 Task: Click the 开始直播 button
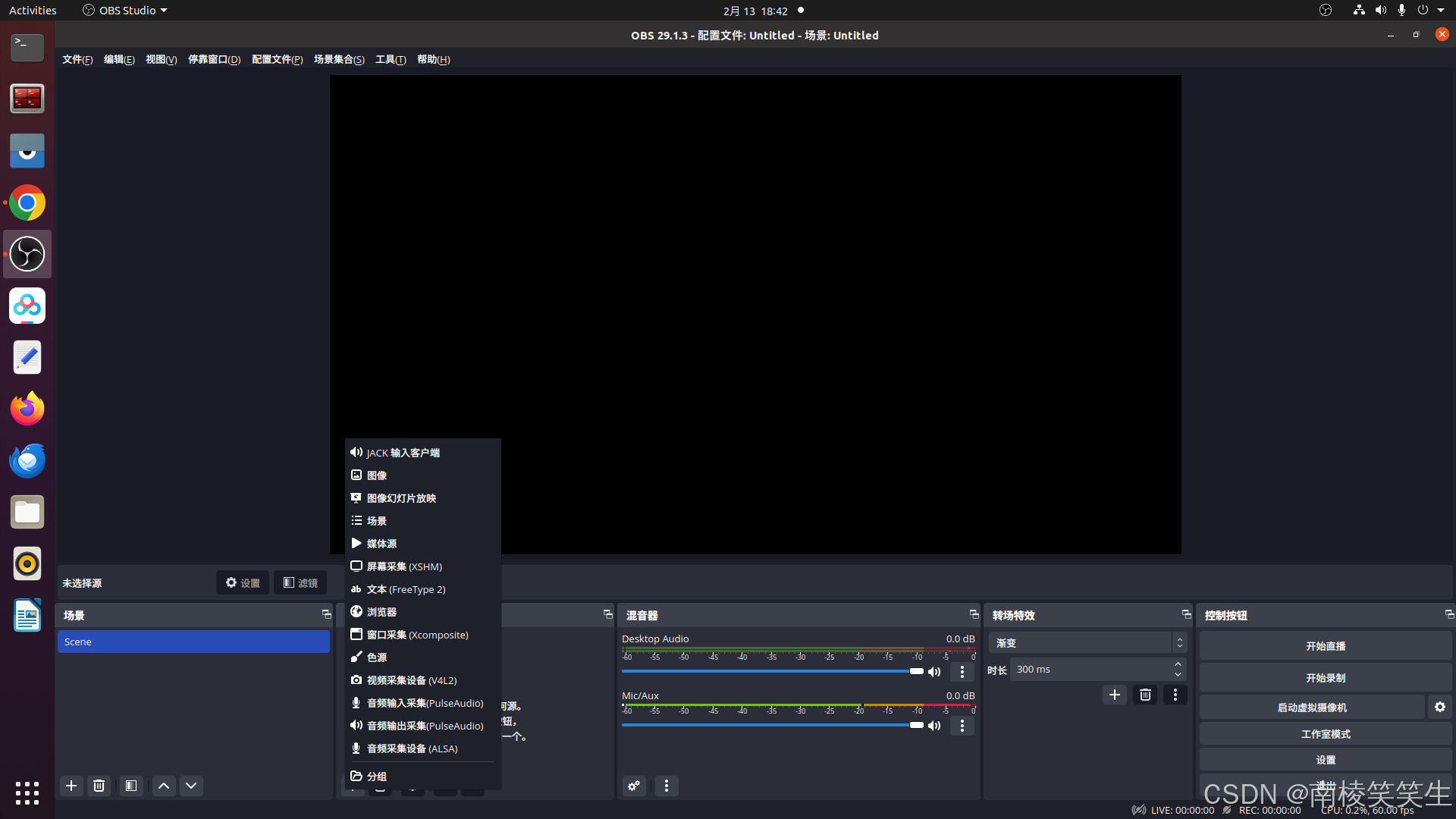[x=1325, y=646]
